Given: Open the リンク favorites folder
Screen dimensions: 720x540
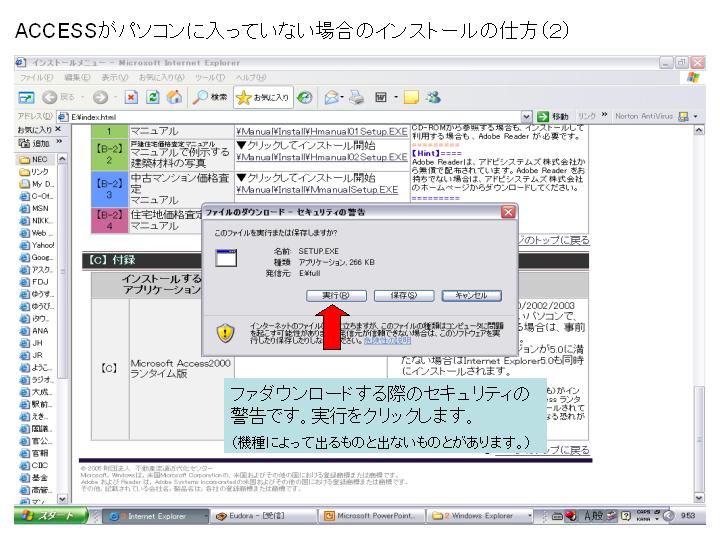Looking at the screenshot, I should (34, 172).
